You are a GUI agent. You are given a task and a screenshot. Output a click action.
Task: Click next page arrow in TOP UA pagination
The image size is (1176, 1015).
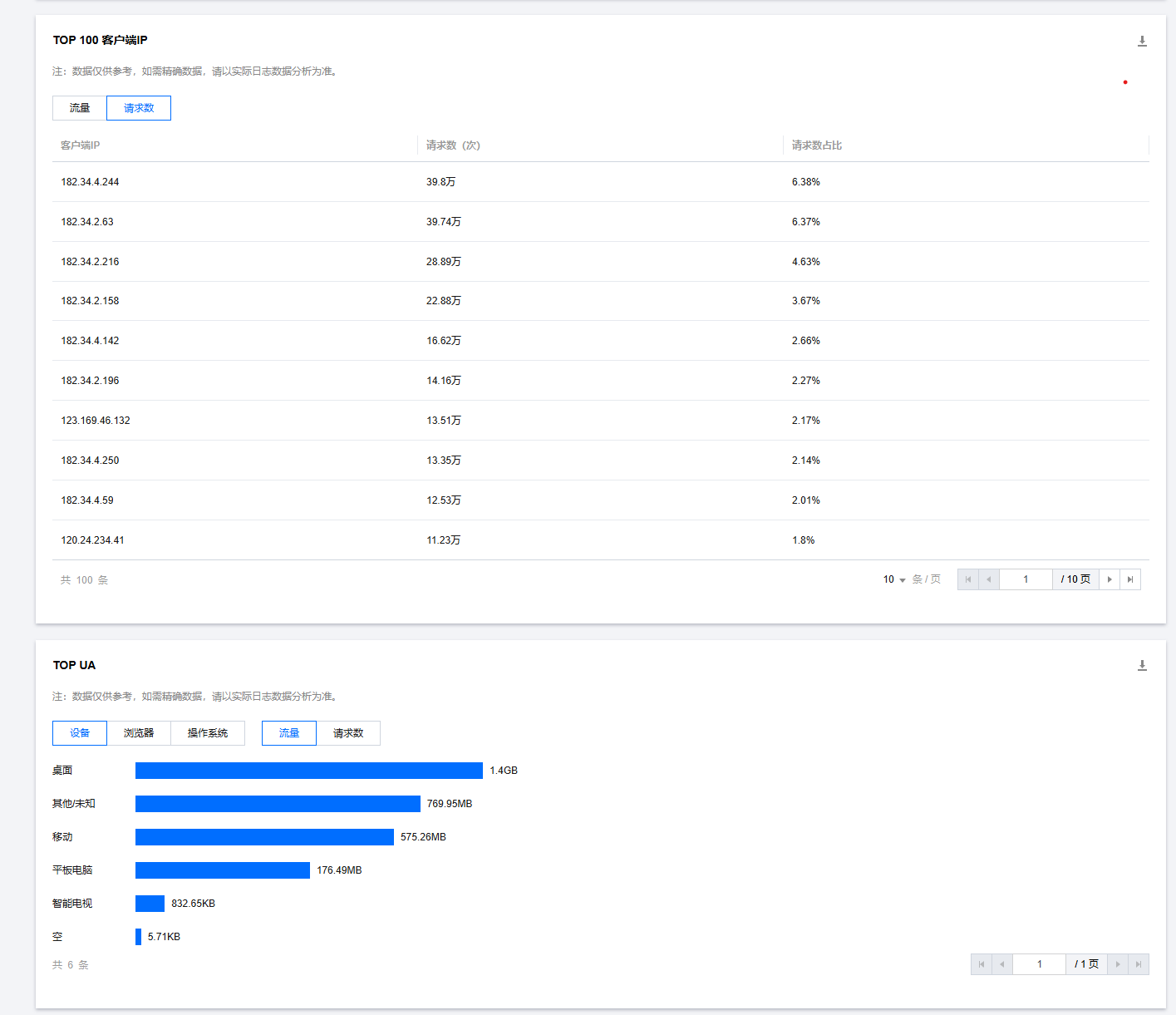pos(1118,964)
